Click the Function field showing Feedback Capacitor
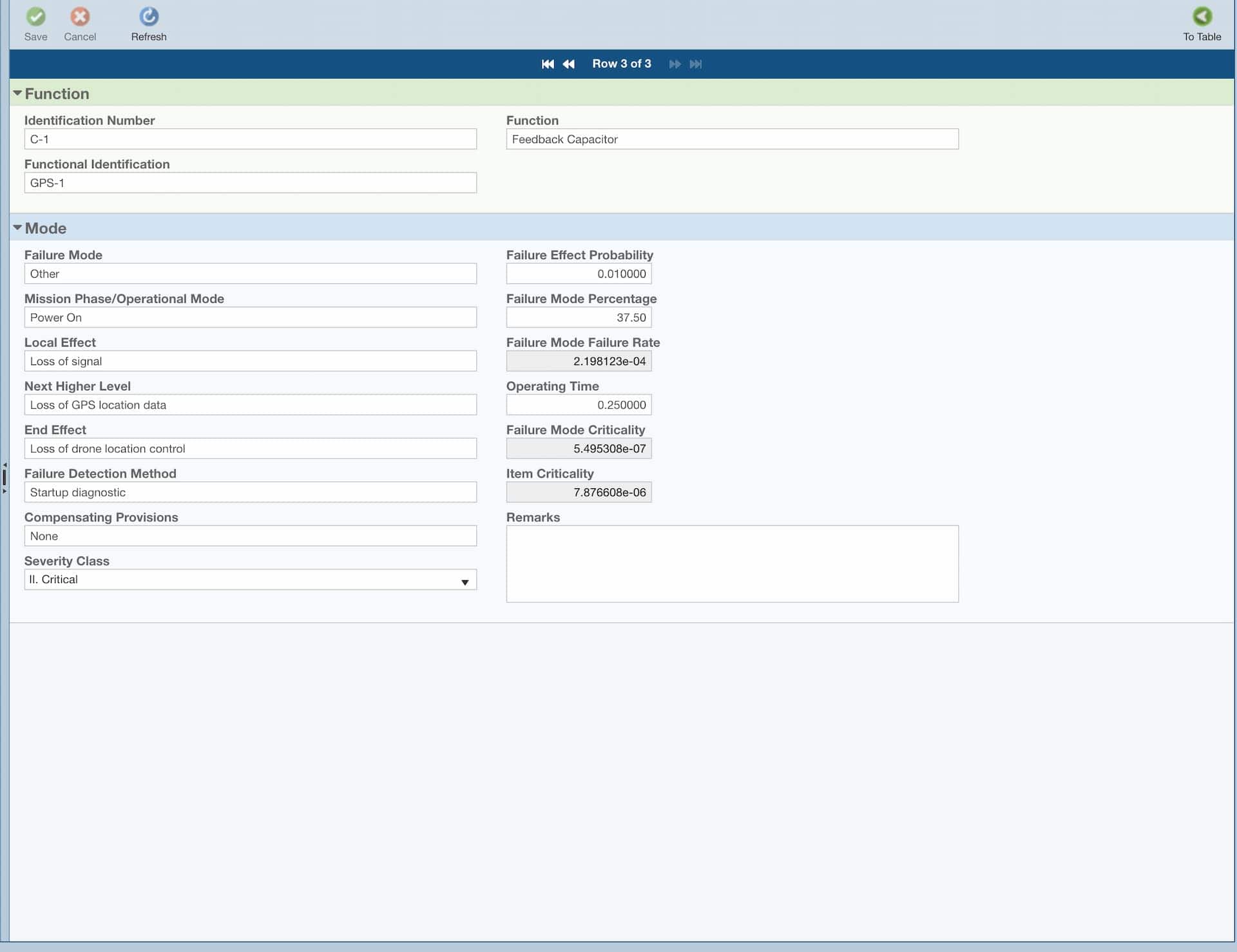Image resolution: width=1237 pixels, height=952 pixels. coord(733,139)
